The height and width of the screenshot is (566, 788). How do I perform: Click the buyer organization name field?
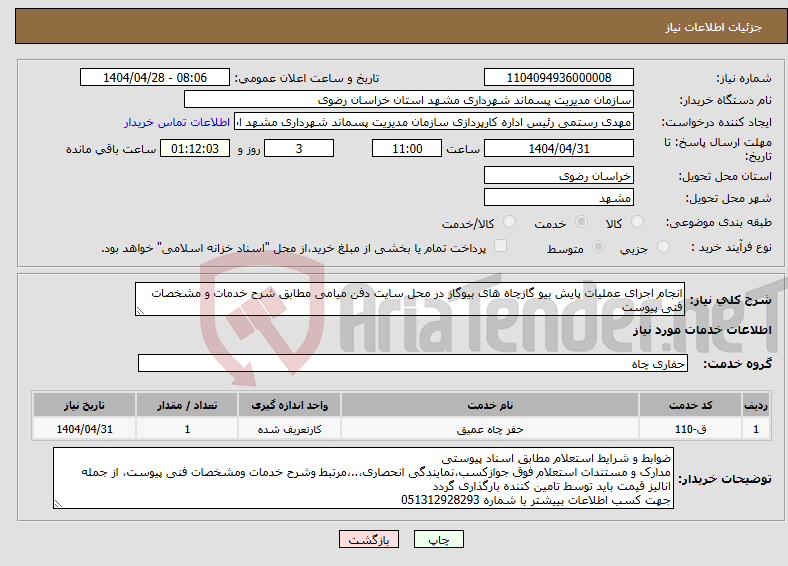(x=409, y=100)
